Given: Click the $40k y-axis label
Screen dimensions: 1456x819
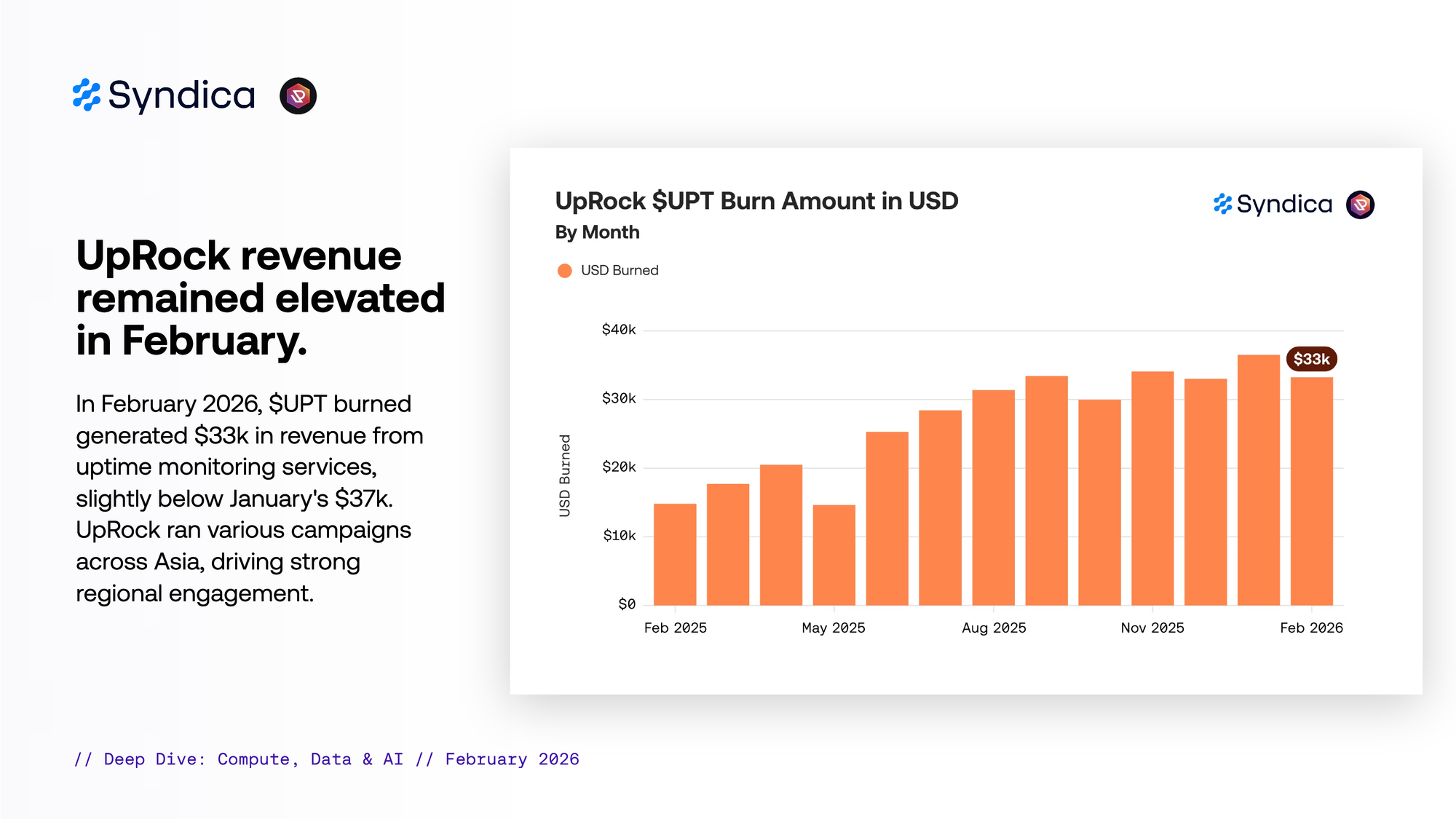Looking at the screenshot, I should 619,330.
